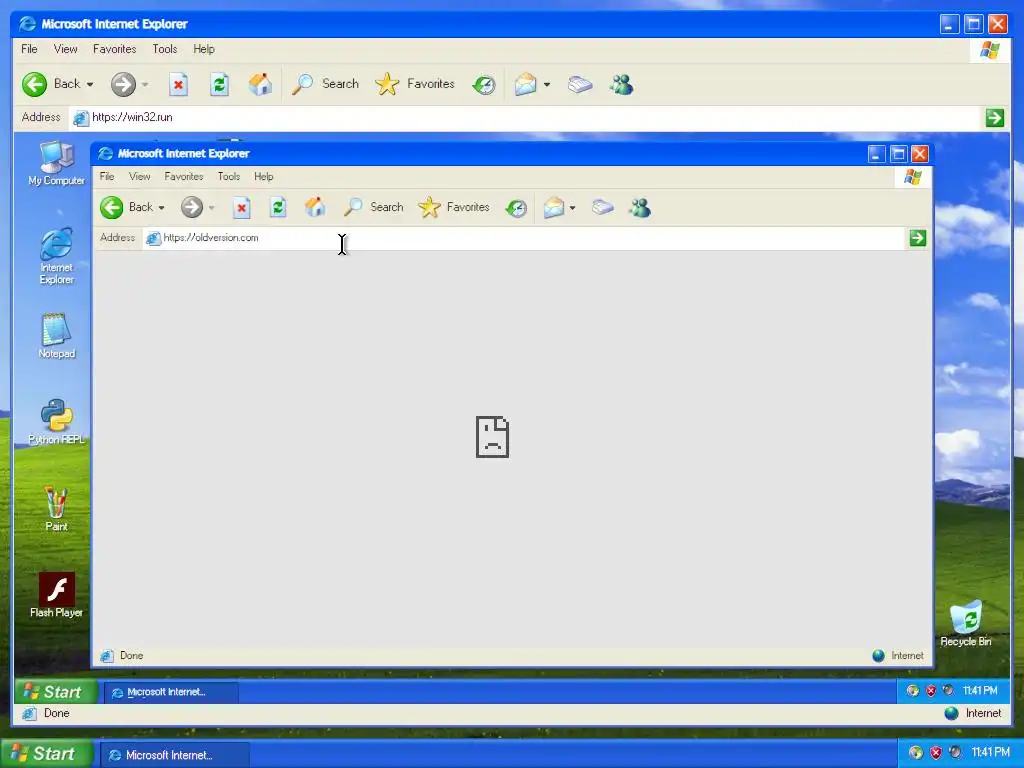Select Microsoft Internet taskbar button in inner taskbar
This screenshot has height=768, width=1024.
(x=171, y=692)
